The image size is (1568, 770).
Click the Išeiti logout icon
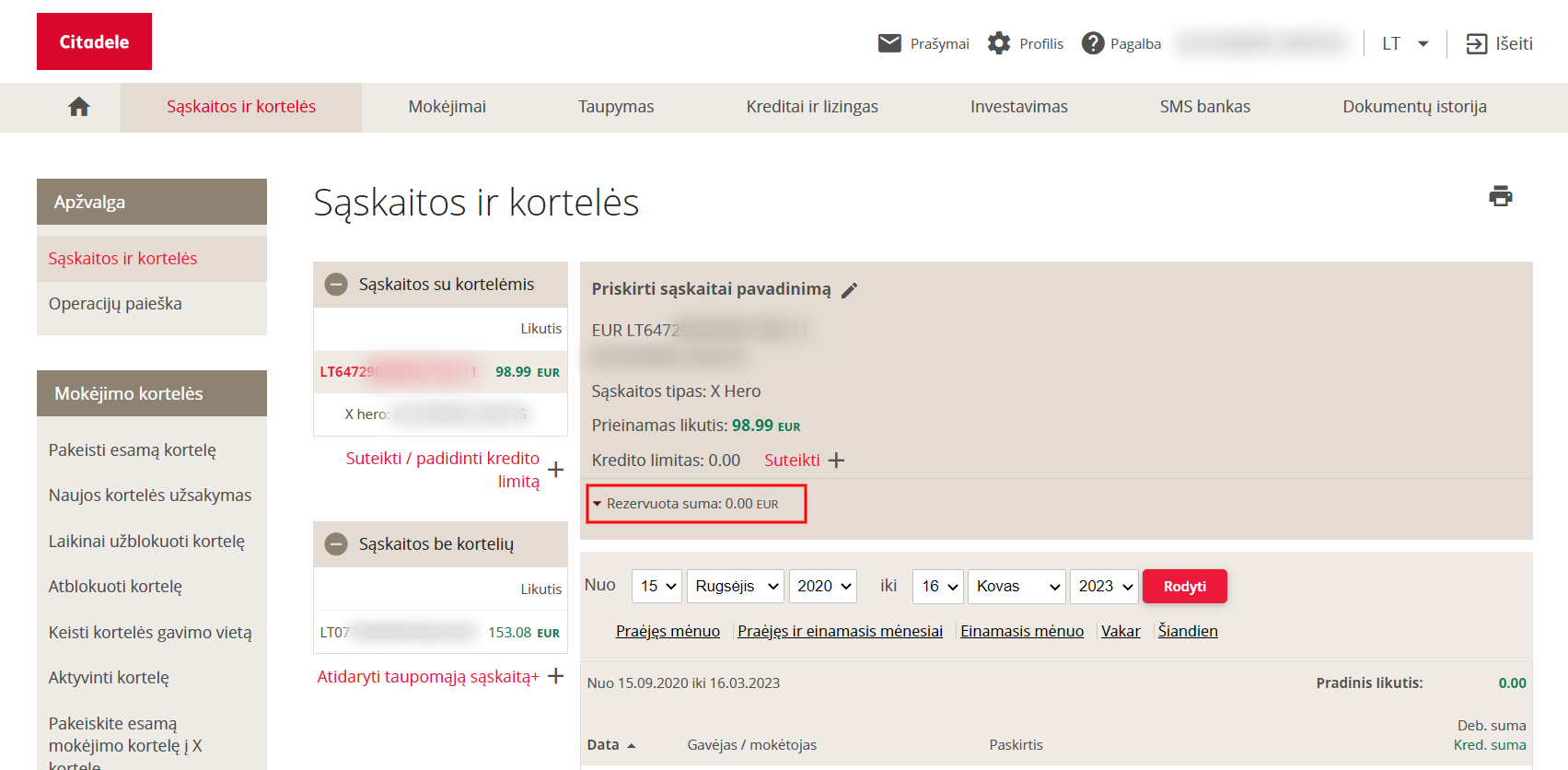coord(1477,43)
